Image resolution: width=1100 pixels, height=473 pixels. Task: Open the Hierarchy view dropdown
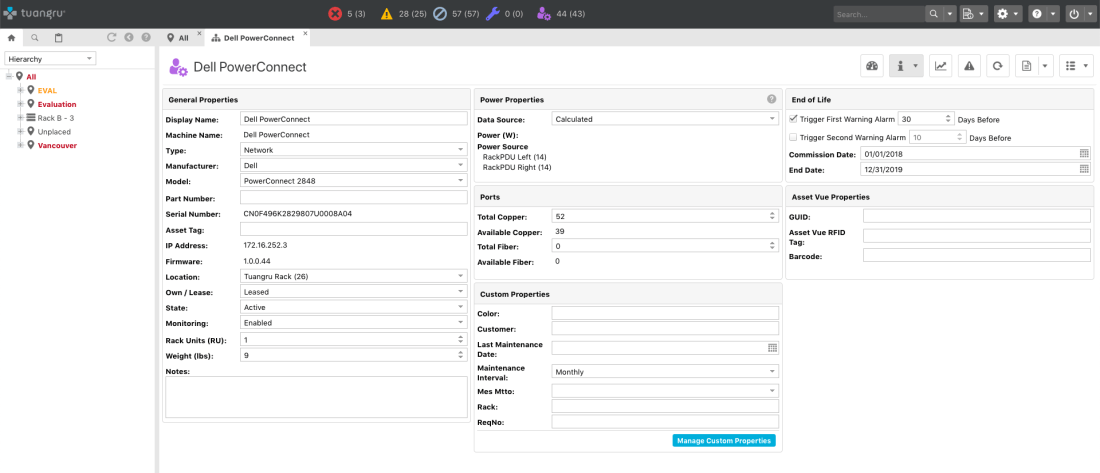[x=51, y=59]
